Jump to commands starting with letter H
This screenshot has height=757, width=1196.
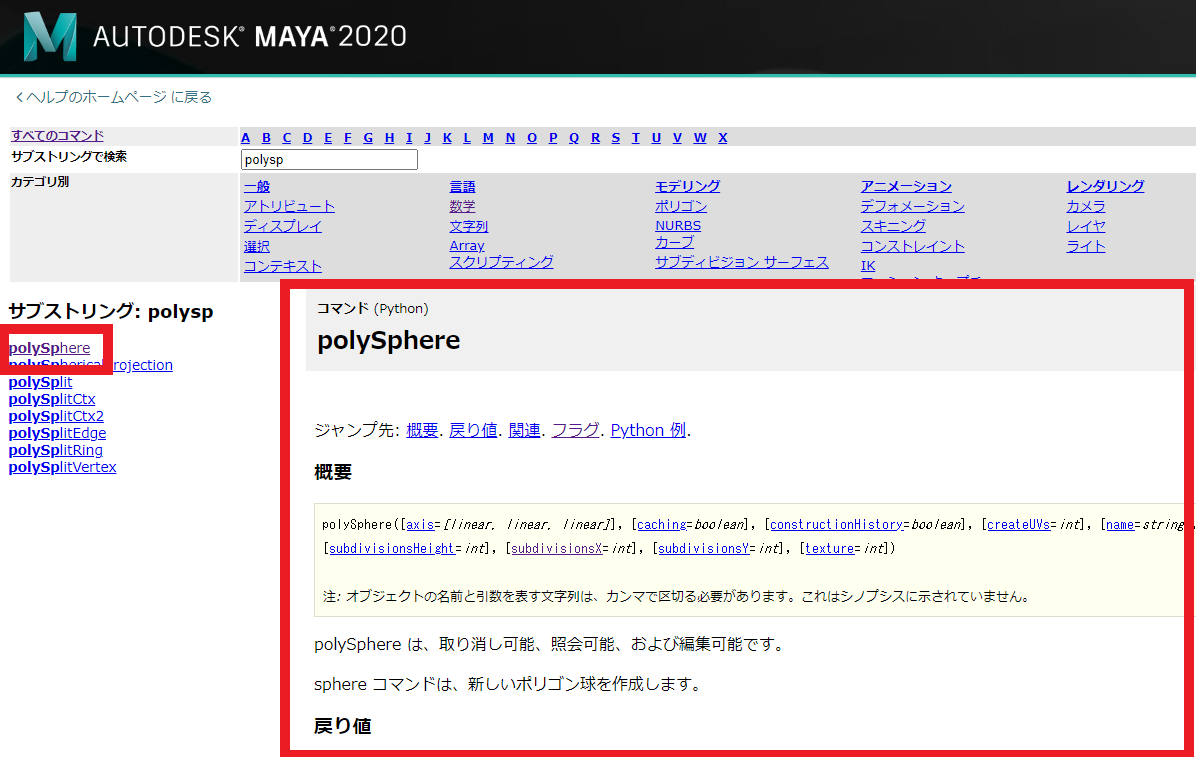[x=389, y=138]
